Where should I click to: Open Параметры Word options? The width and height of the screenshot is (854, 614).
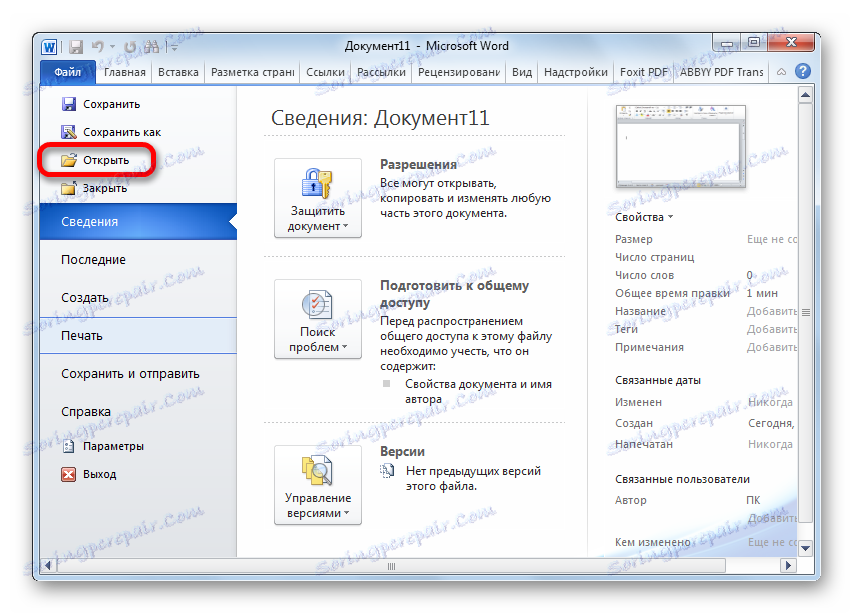click(x=103, y=446)
